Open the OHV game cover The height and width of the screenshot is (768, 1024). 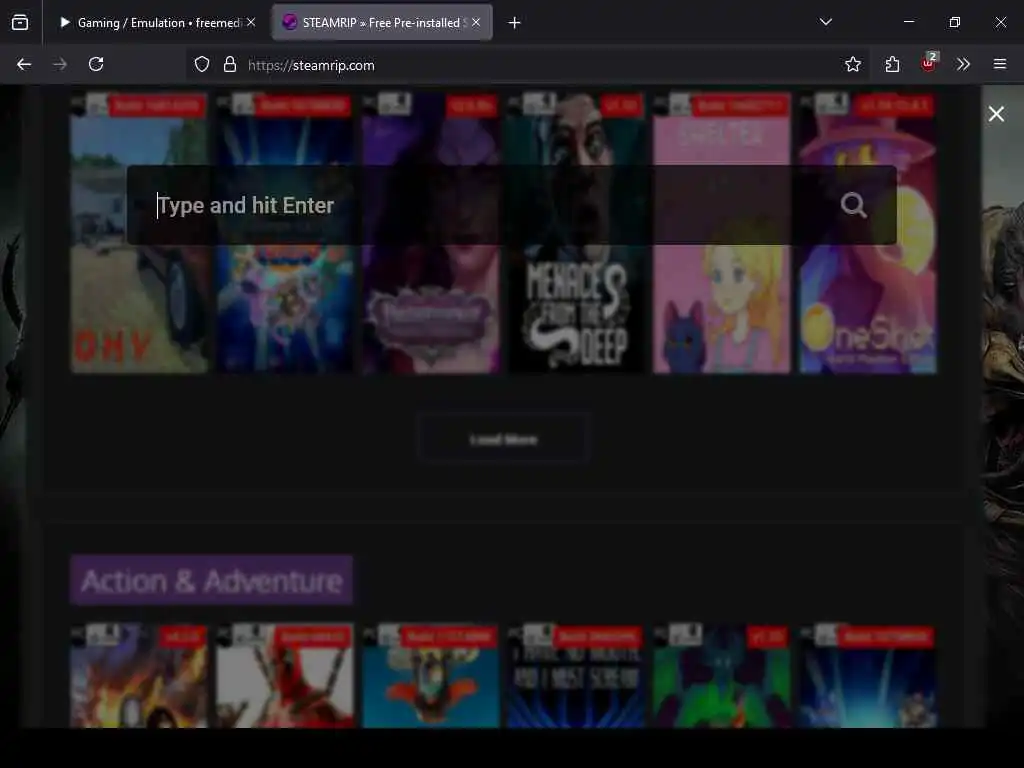click(x=139, y=233)
